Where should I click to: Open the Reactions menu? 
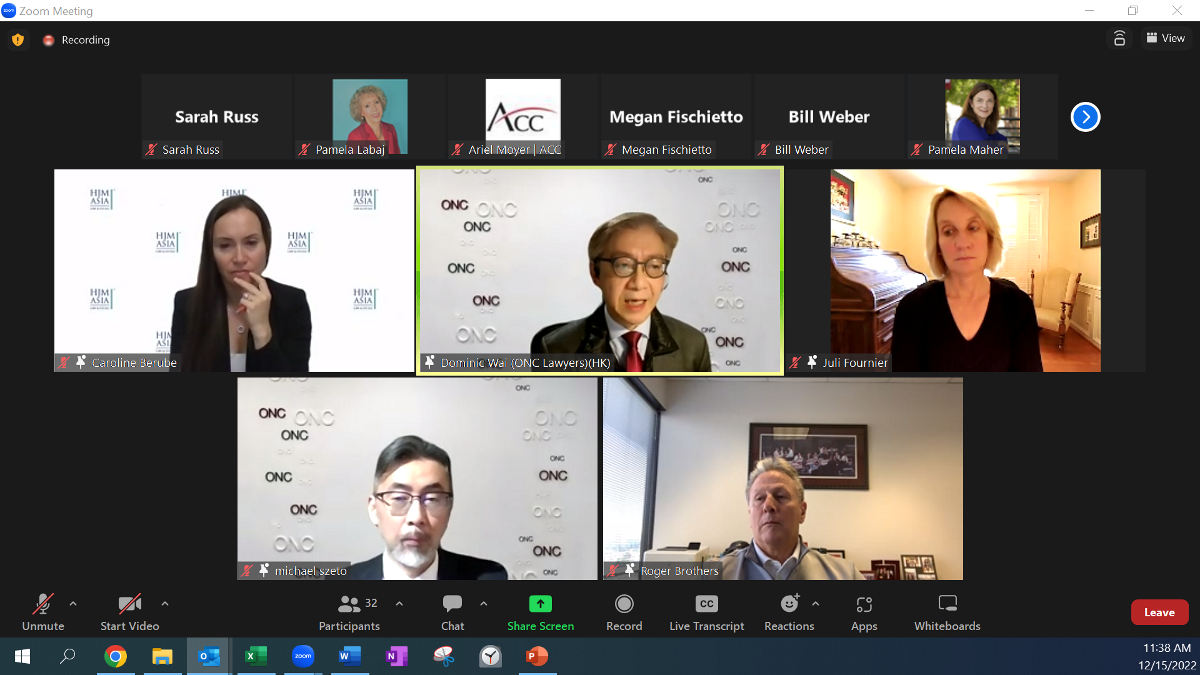click(x=790, y=612)
